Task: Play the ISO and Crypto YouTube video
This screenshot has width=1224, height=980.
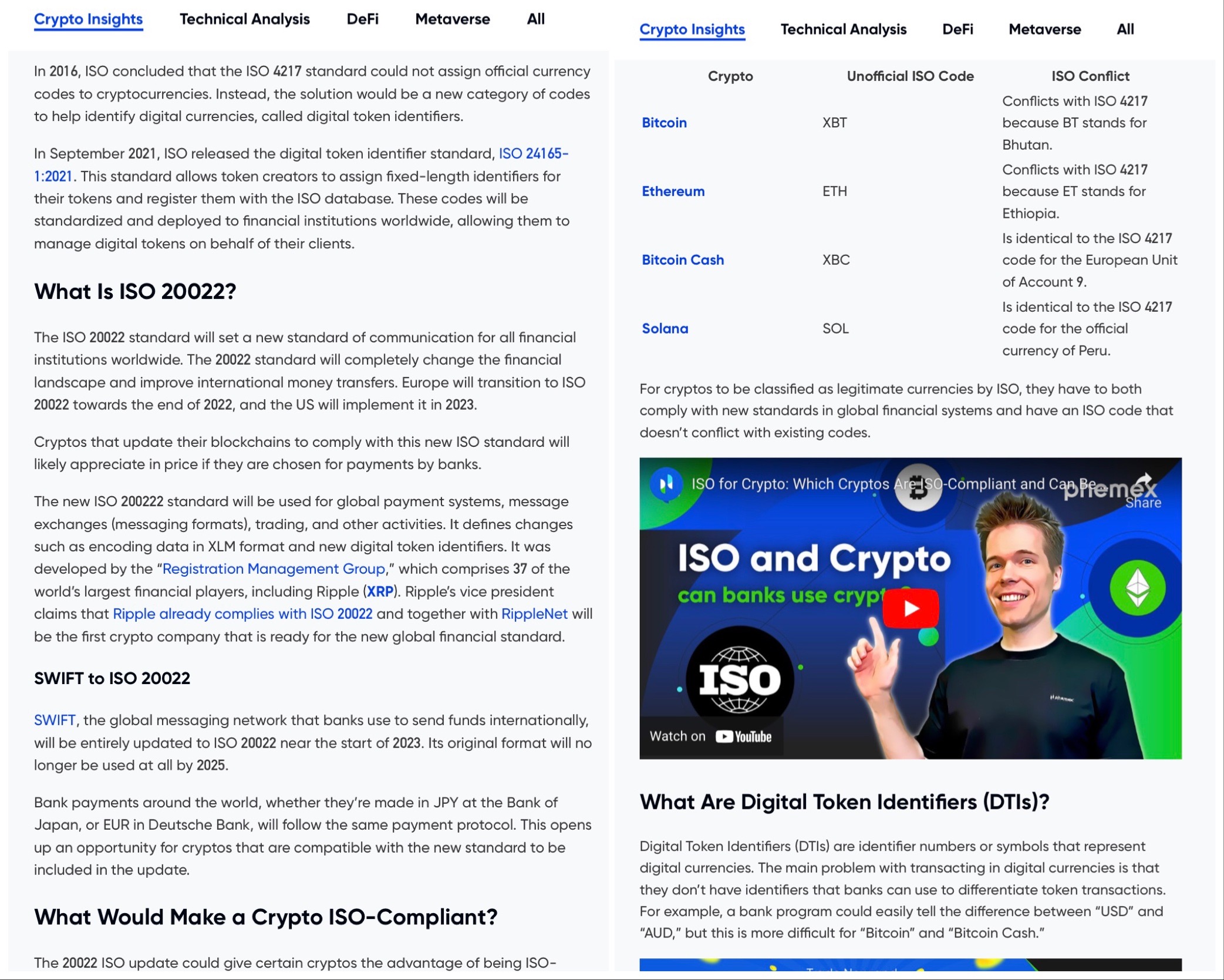Action: tap(910, 608)
